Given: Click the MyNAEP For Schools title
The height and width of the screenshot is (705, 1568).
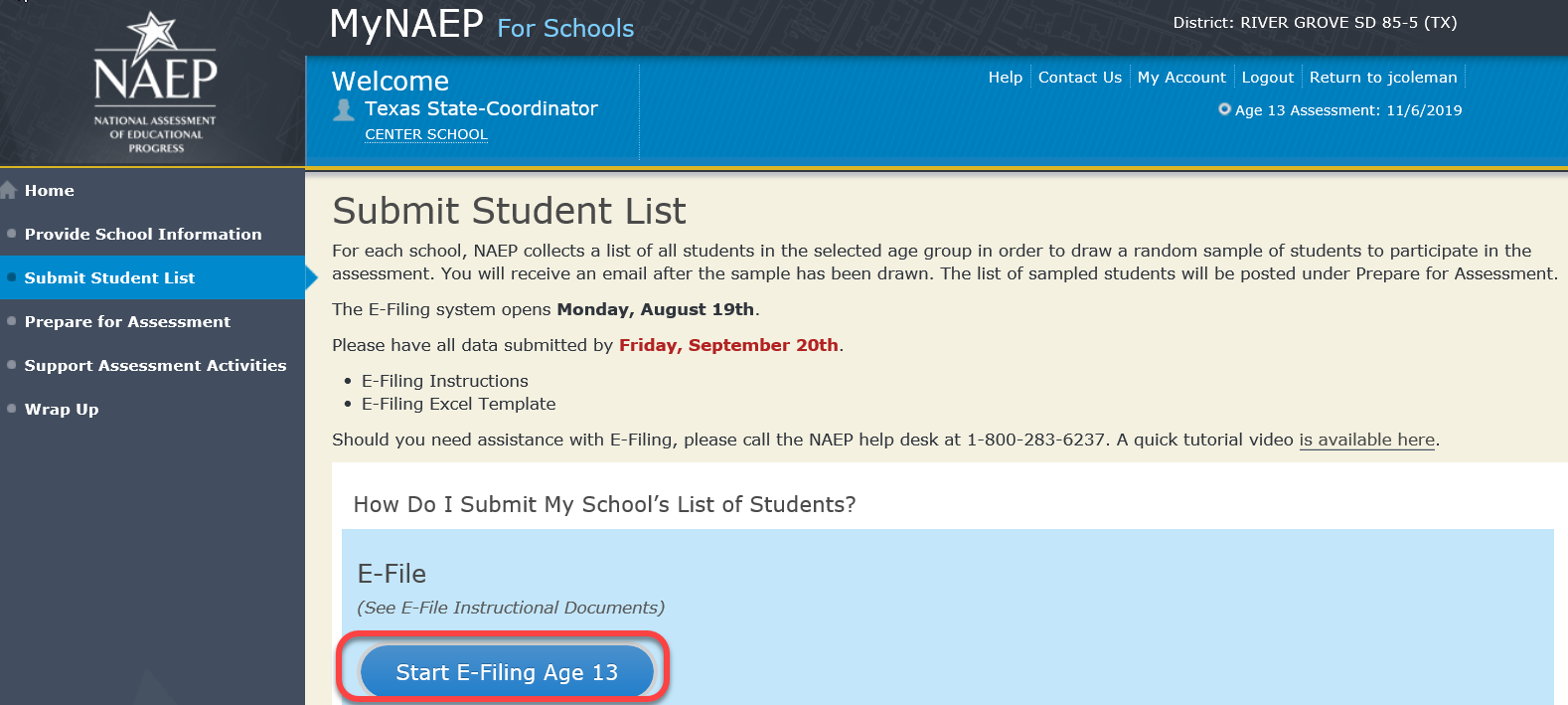Looking at the screenshot, I should tap(481, 24).
